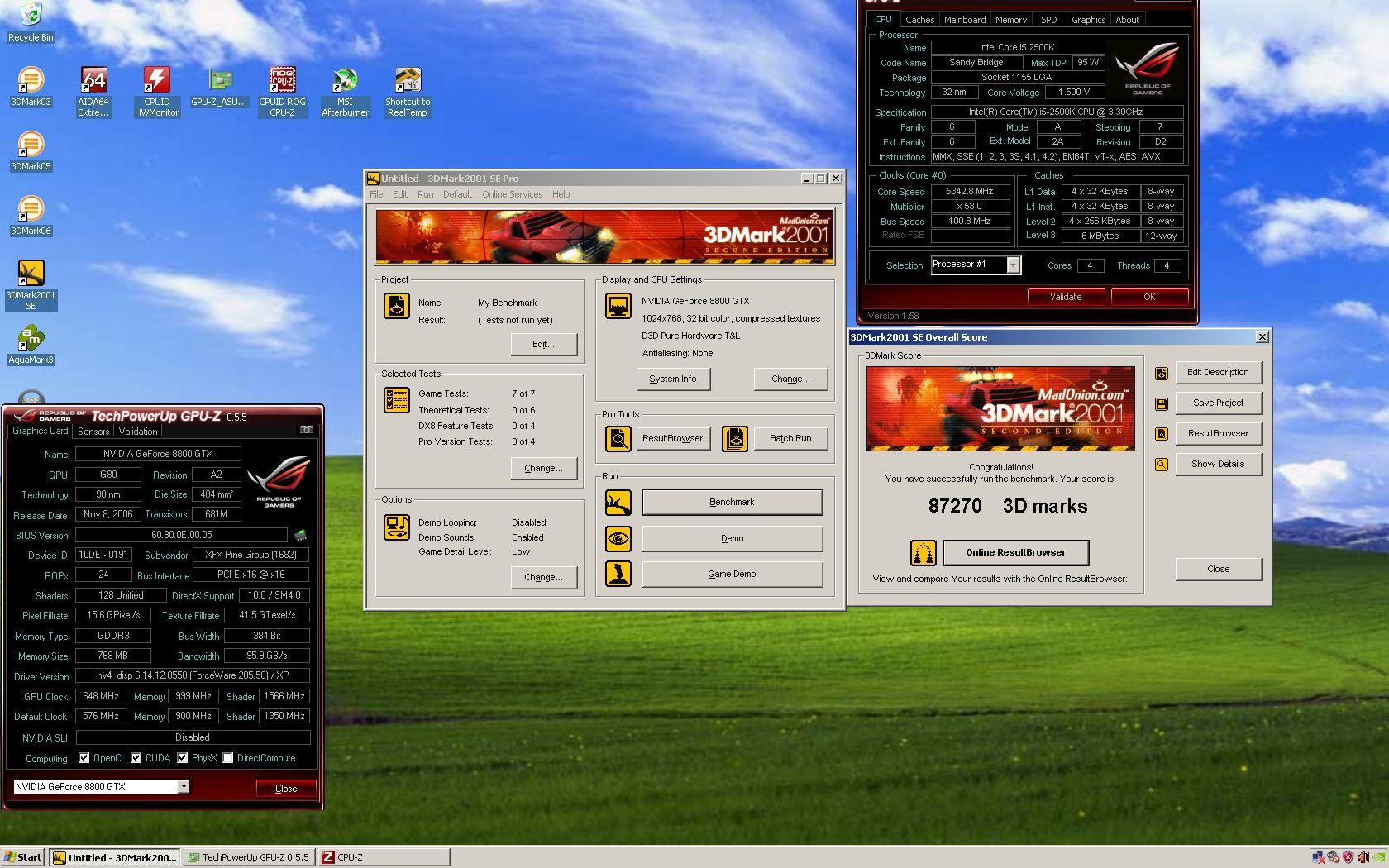Switch to TechPowerUp GPU-Z taskbar item

pyautogui.click(x=249, y=857)
